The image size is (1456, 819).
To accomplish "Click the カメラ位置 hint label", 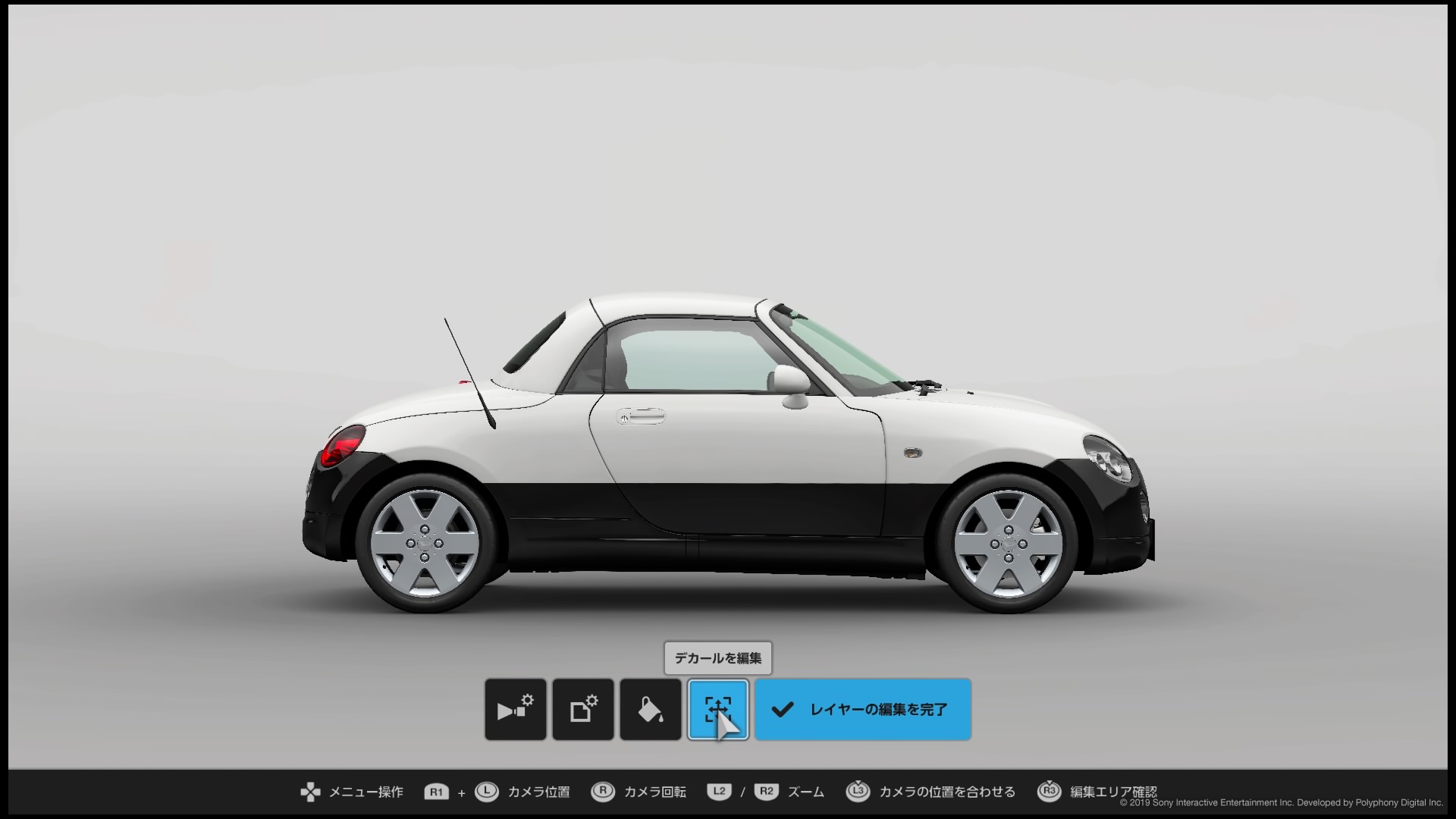I will point(538,792).
